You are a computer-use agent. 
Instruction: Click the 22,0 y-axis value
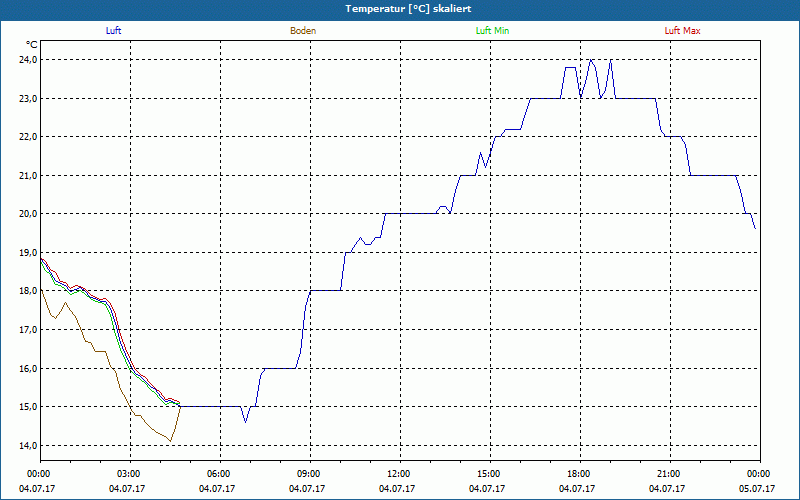(29, 137)
